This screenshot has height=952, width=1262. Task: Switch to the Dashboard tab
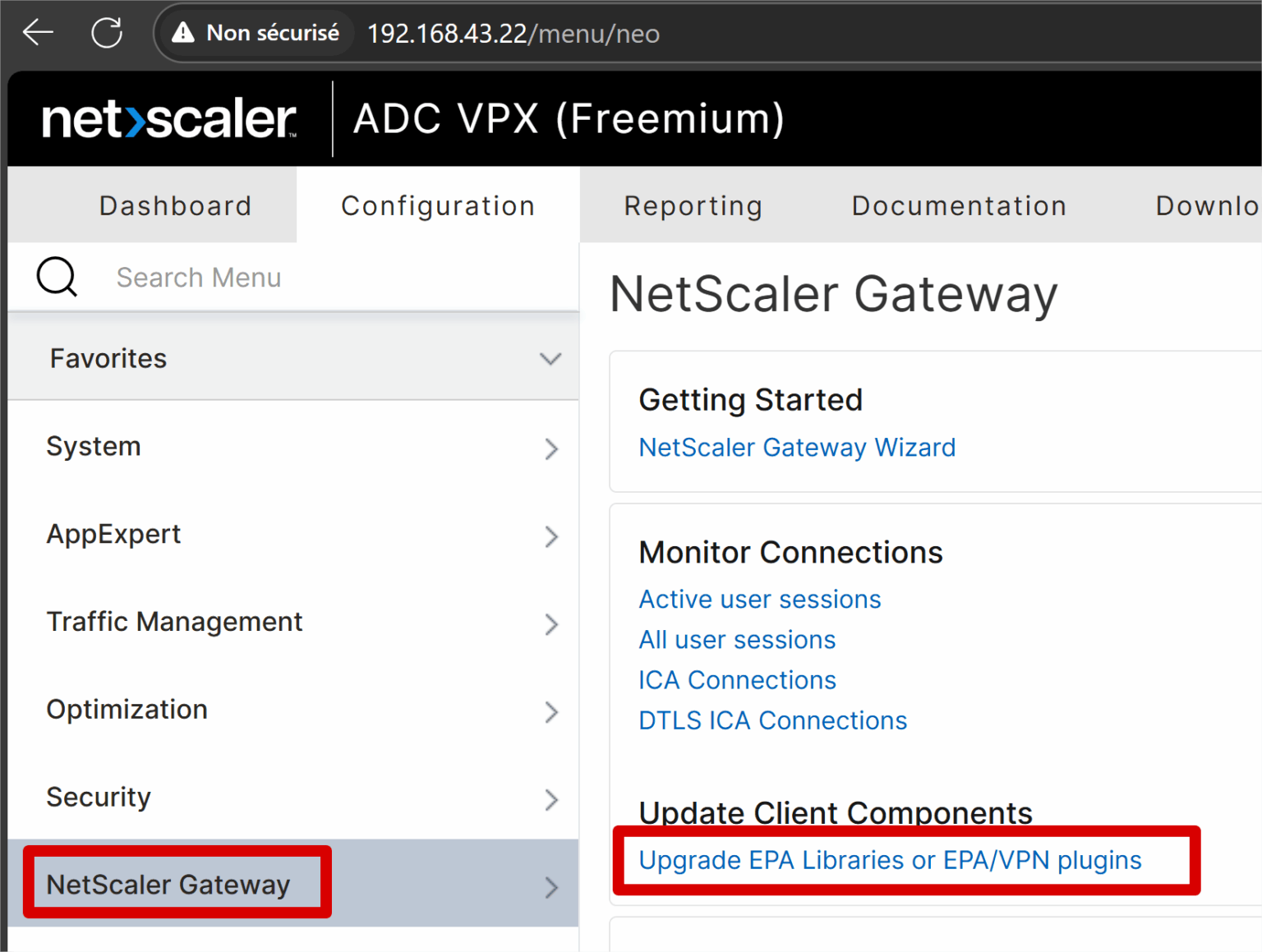[175, 205]
